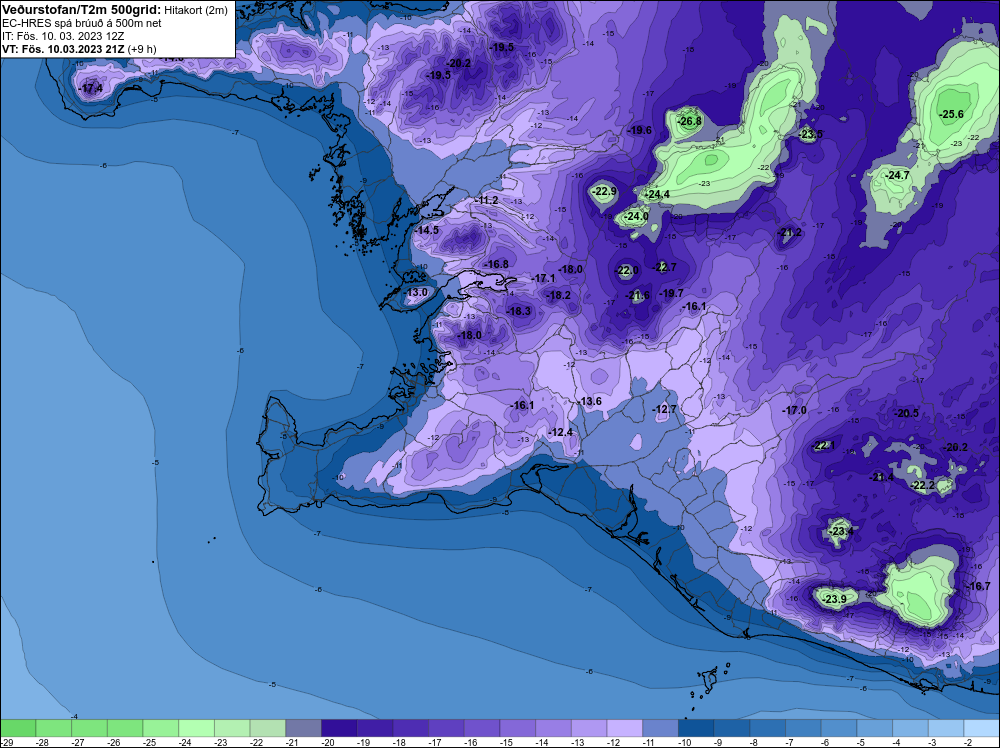
Task: Click the 'VT: Fös. 10.03.2023 21Z' valid time line
Action: point(64,49)
